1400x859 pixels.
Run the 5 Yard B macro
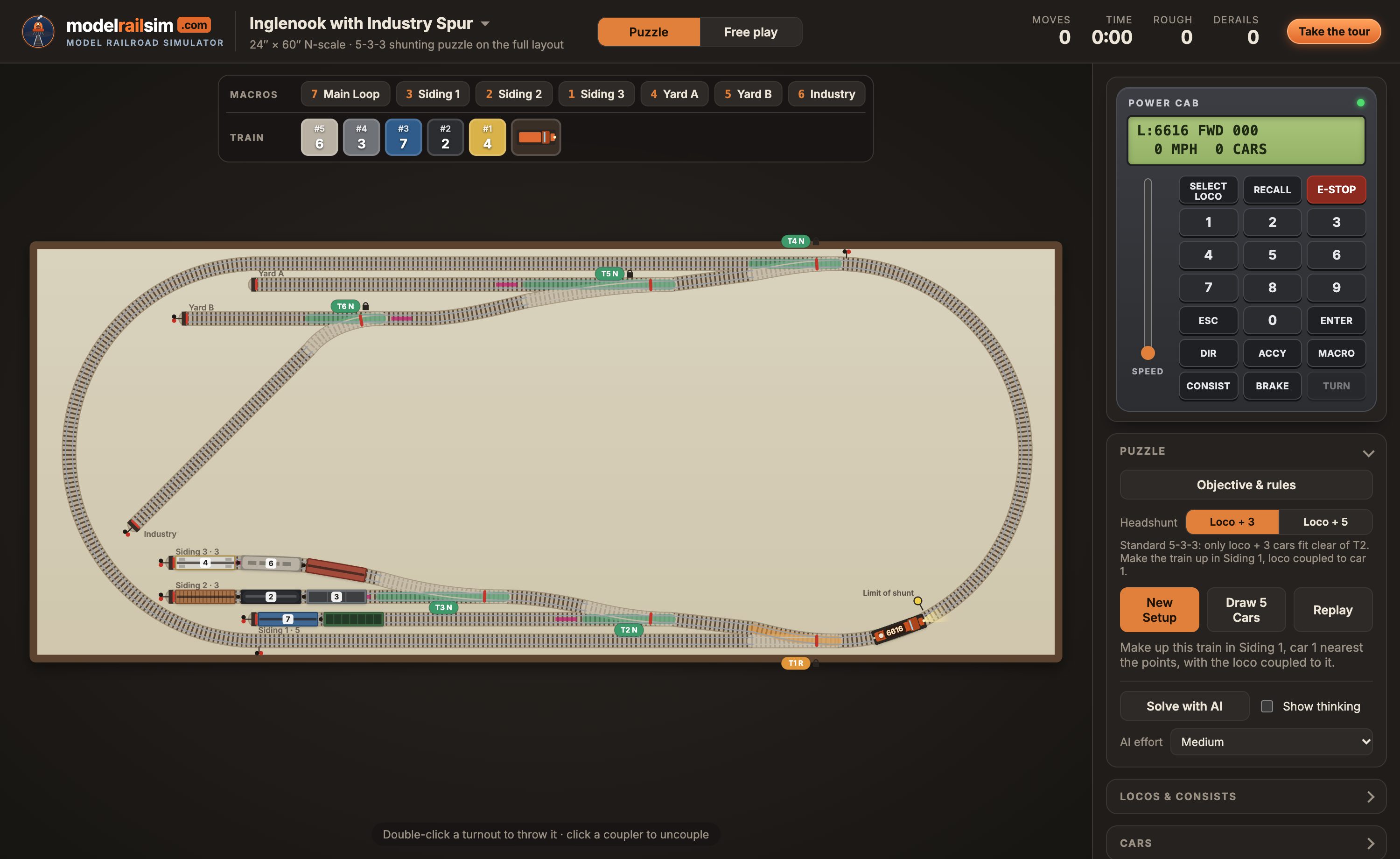[748, 94]
